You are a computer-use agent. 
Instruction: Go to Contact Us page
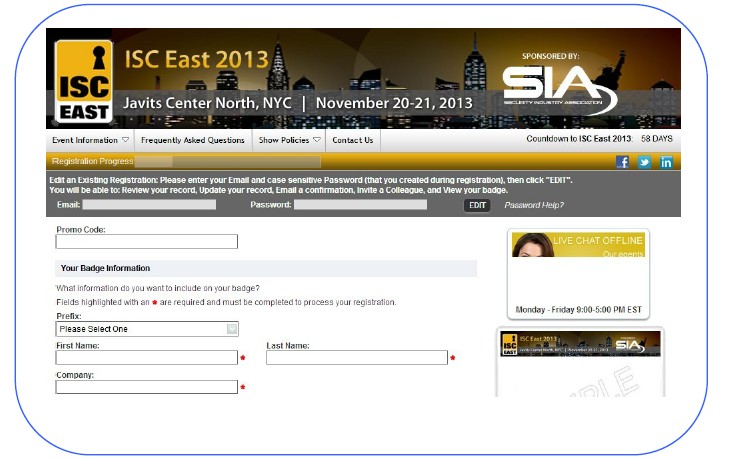352,140
